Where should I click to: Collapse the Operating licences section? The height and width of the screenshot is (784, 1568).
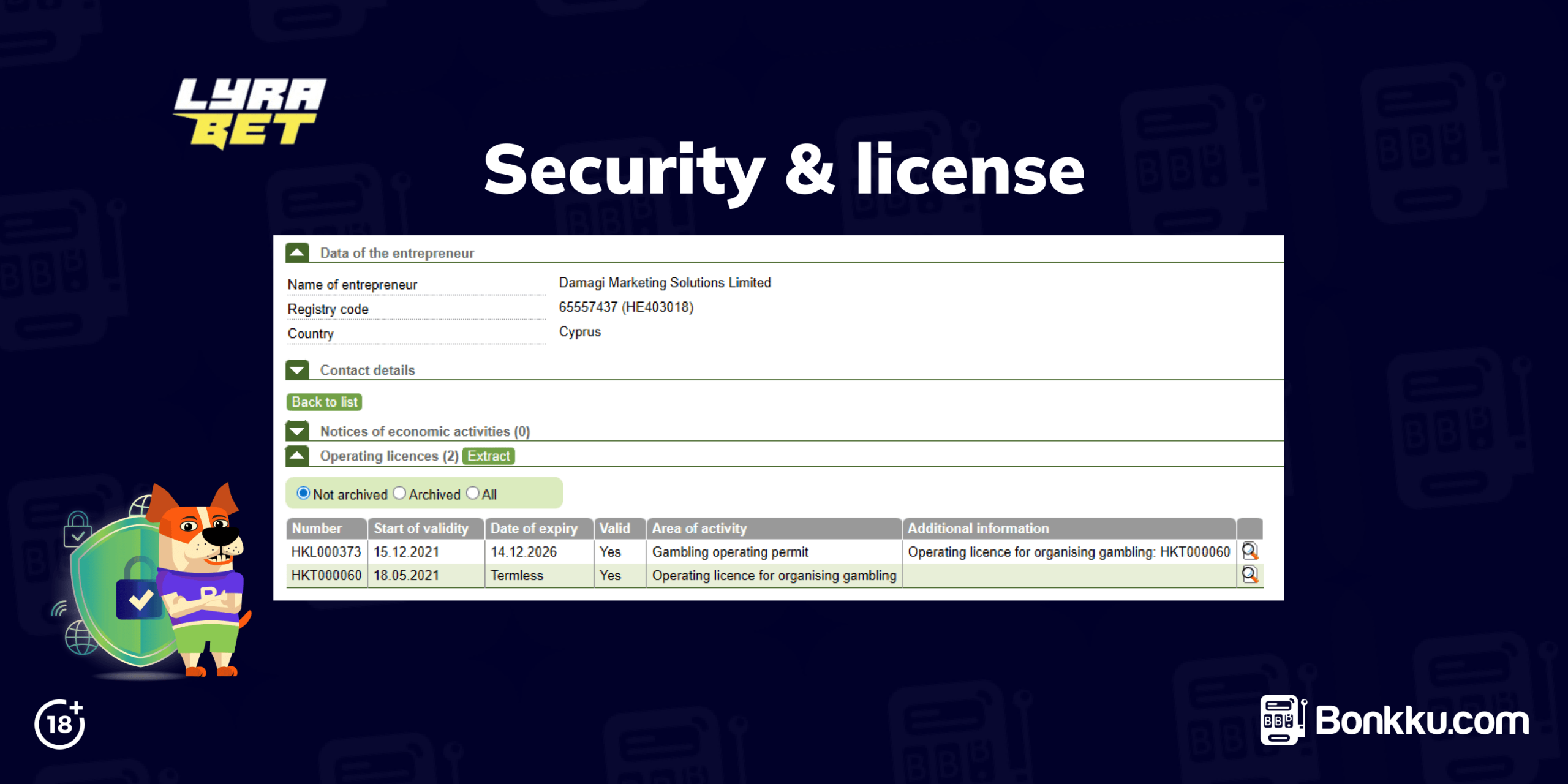click(x=297, y=456)
